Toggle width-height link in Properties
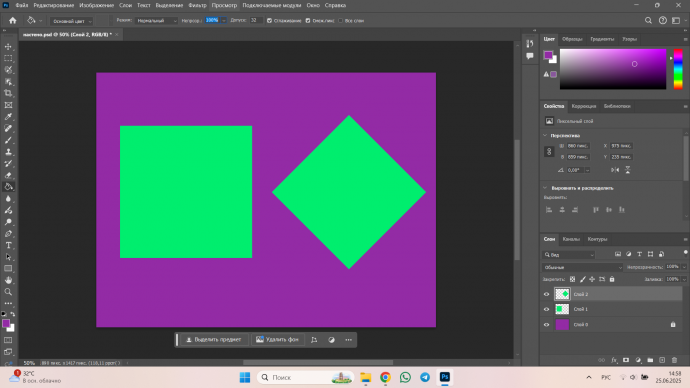The height and width of the screenshot is (388, 690). tap(549, 151)
